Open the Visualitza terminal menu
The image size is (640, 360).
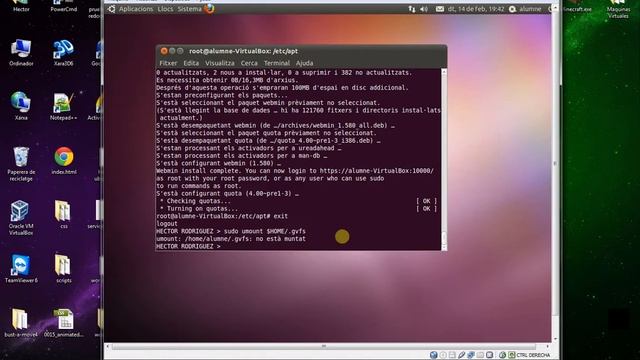(x=220, y=63)
